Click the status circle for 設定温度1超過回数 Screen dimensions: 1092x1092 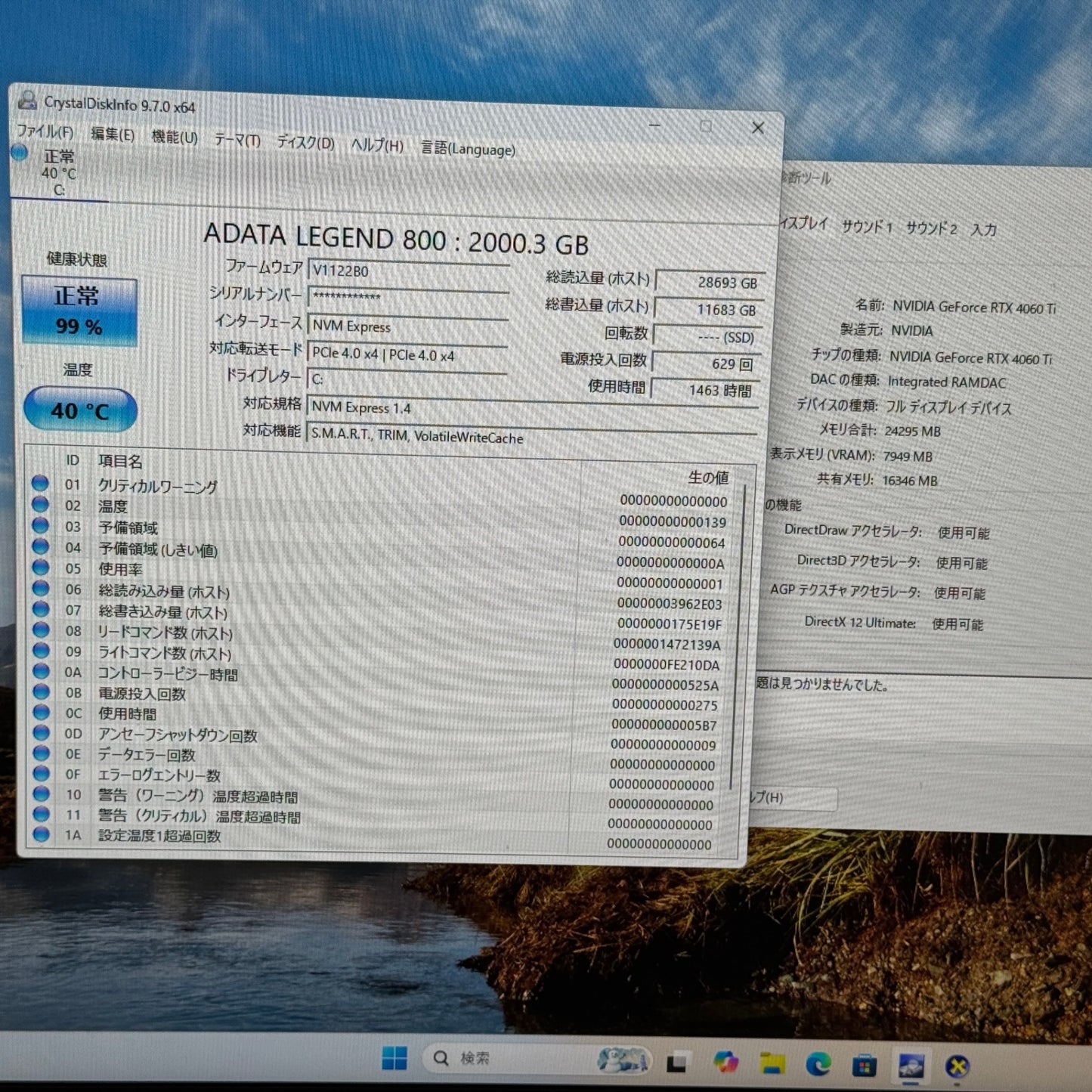(41, 834)
